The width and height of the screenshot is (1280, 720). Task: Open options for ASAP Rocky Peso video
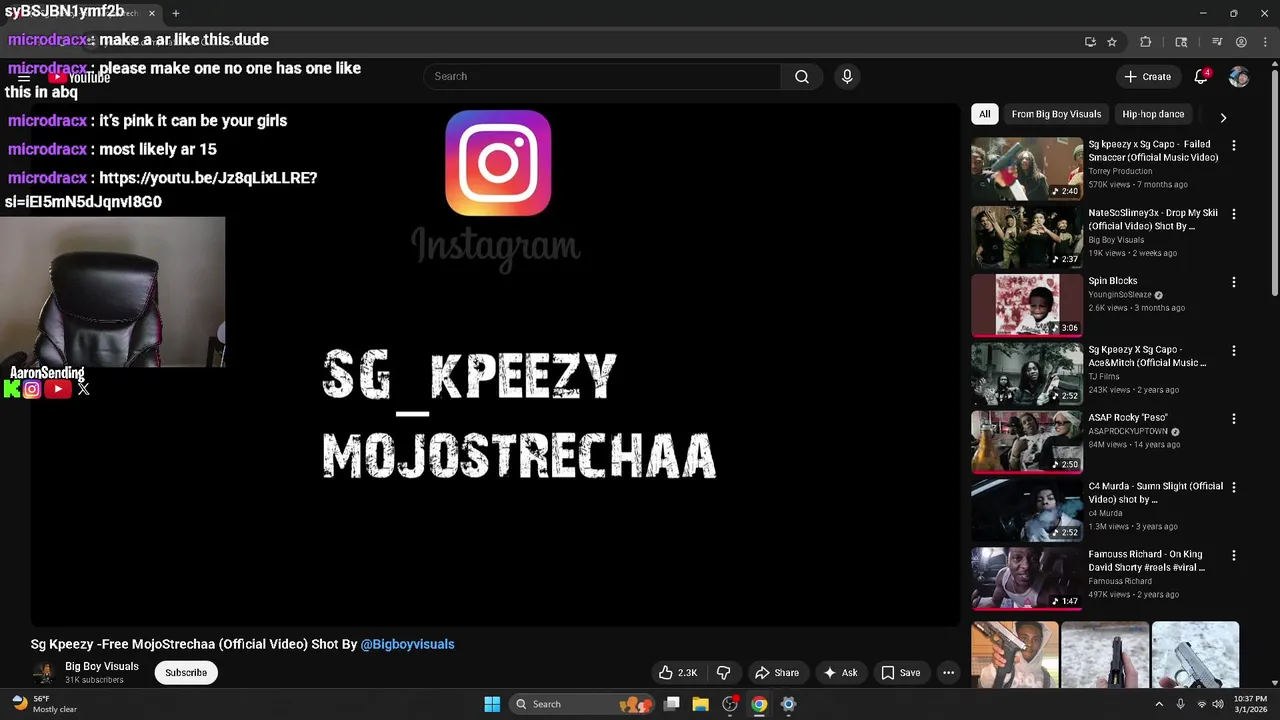[x=1234, y=419]
